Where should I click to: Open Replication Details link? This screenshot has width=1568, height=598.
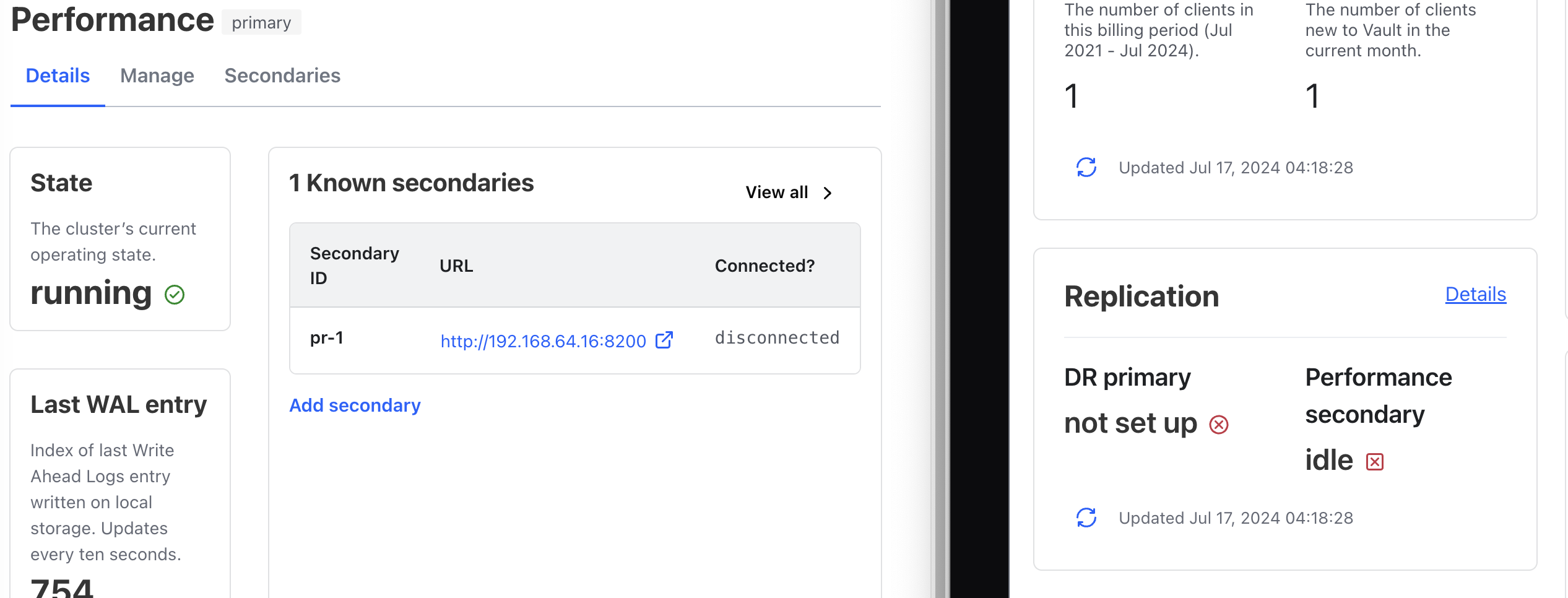[x=1475, y=295]
